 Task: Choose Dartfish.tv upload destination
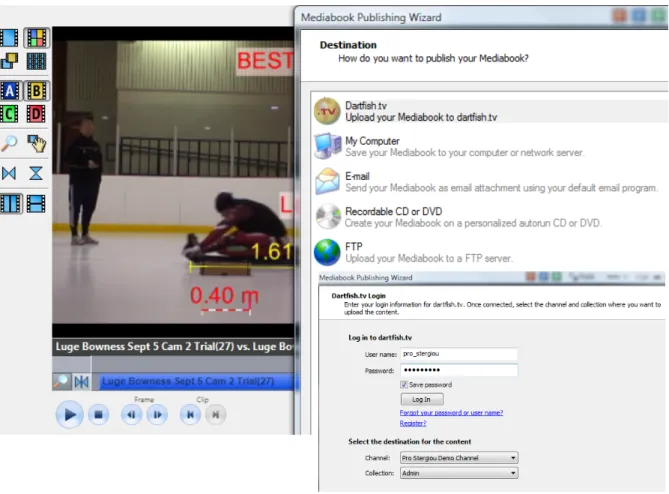coord(490,111)
